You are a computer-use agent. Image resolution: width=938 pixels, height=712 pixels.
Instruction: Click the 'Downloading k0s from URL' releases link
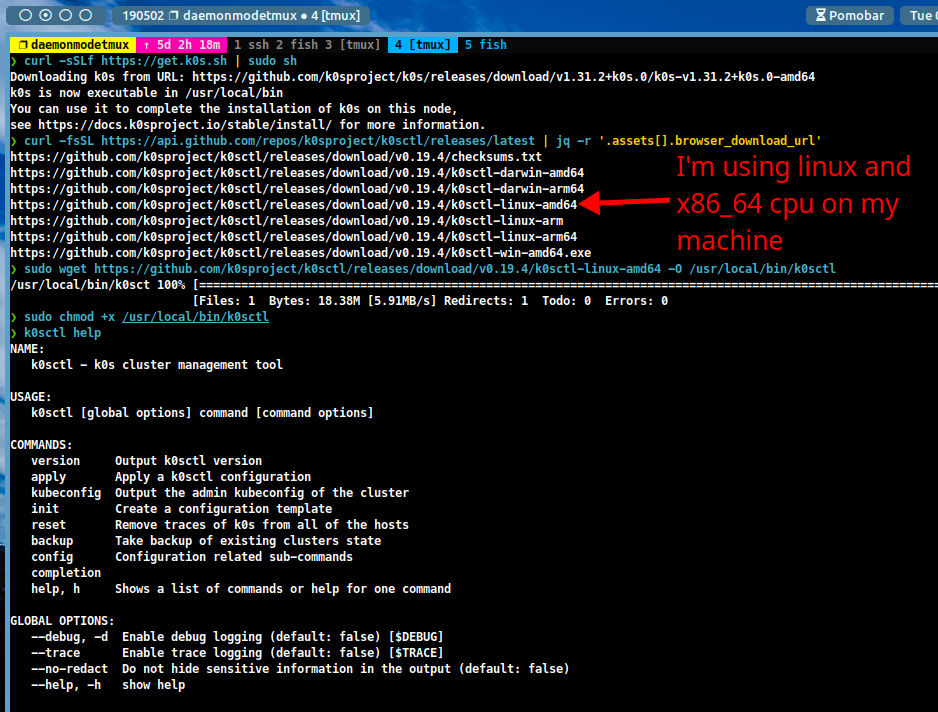tap(503, 77)
